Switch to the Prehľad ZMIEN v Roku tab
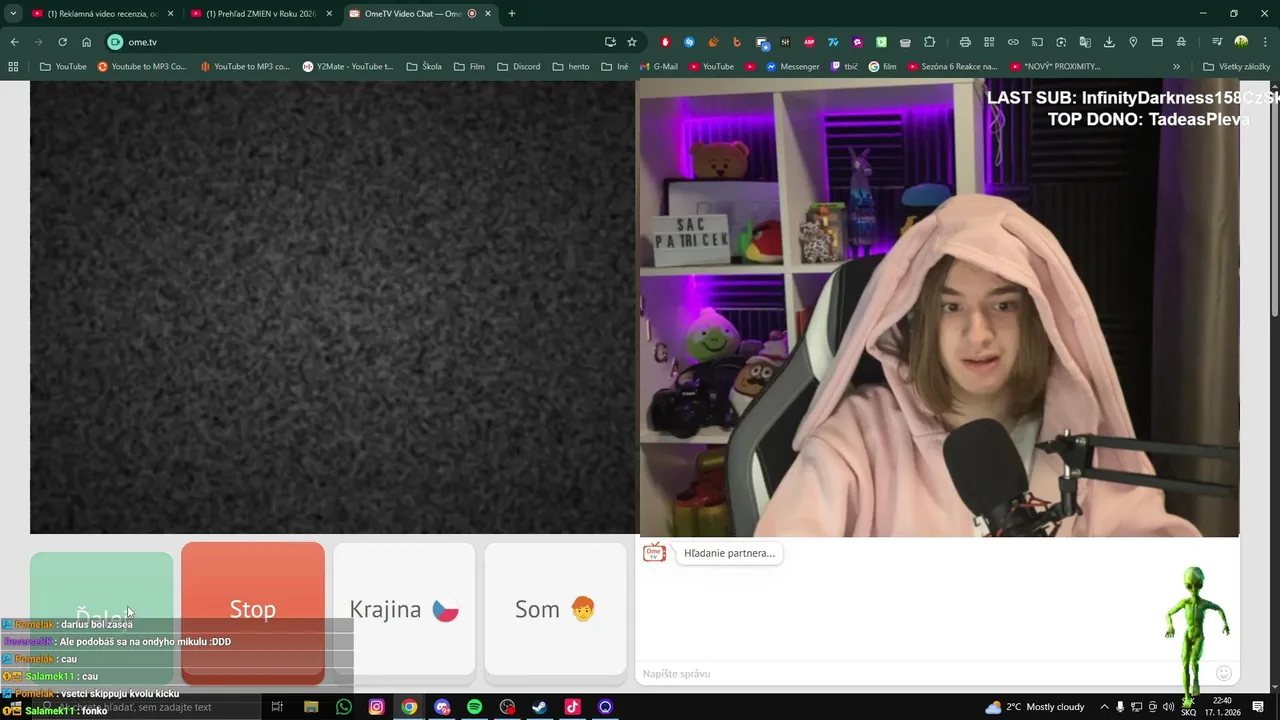Screen dimensions: 1280x720 (260, 14)
